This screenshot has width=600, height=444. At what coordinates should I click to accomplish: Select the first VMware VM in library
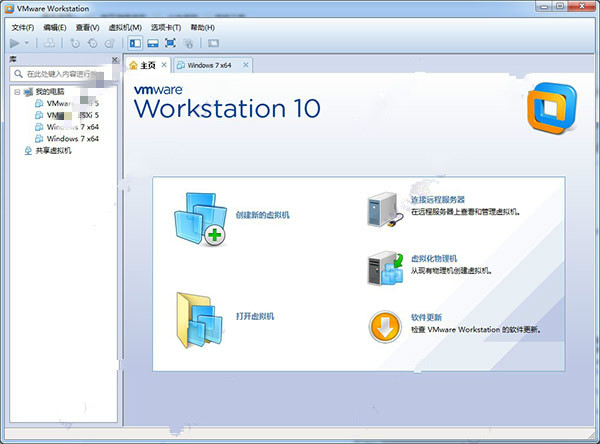click(x=73, y=103)
